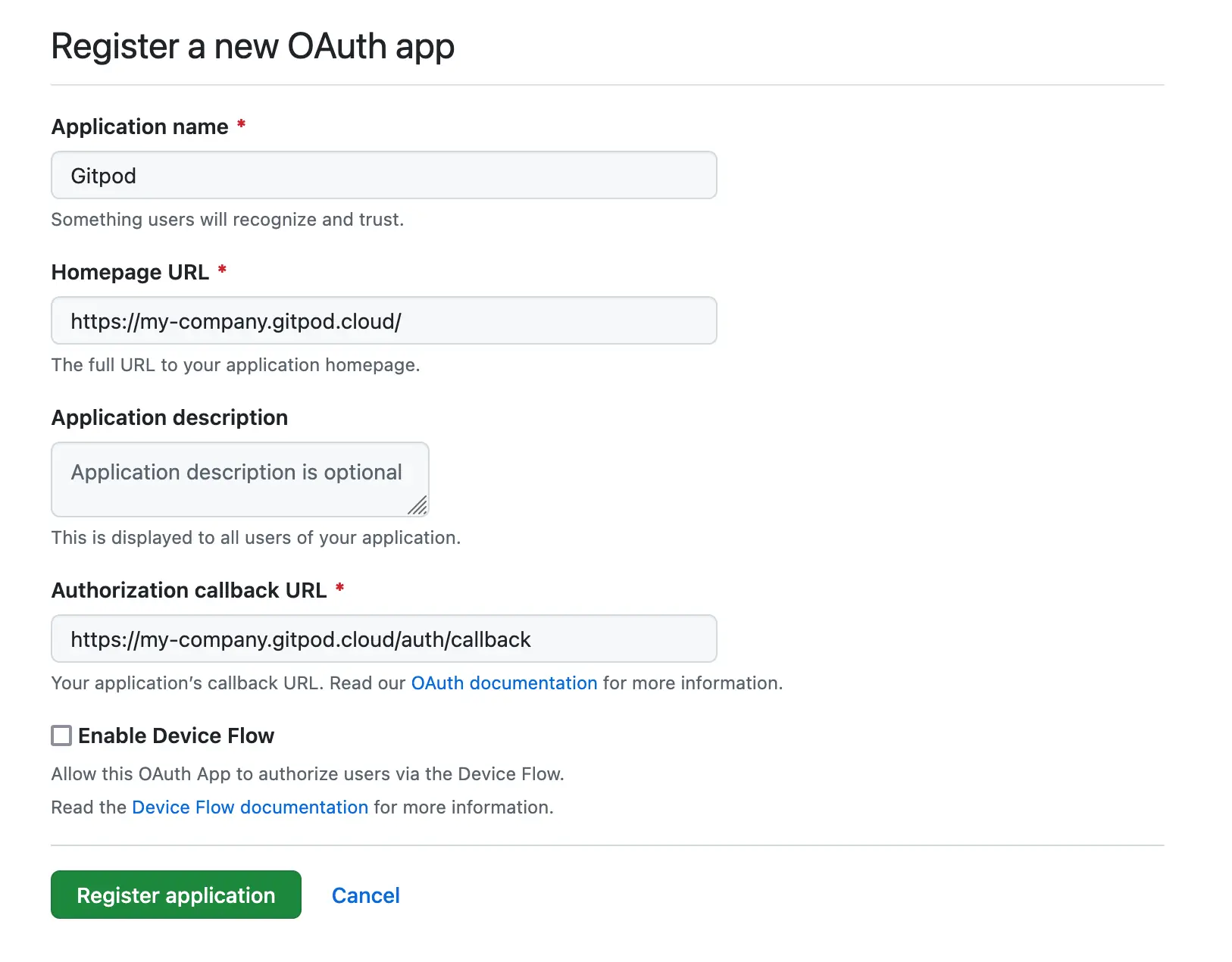The height and width of the screenshot is (962, 1232).
Task: Click the asterisk after Authorization callback URL
Action: 339,587
